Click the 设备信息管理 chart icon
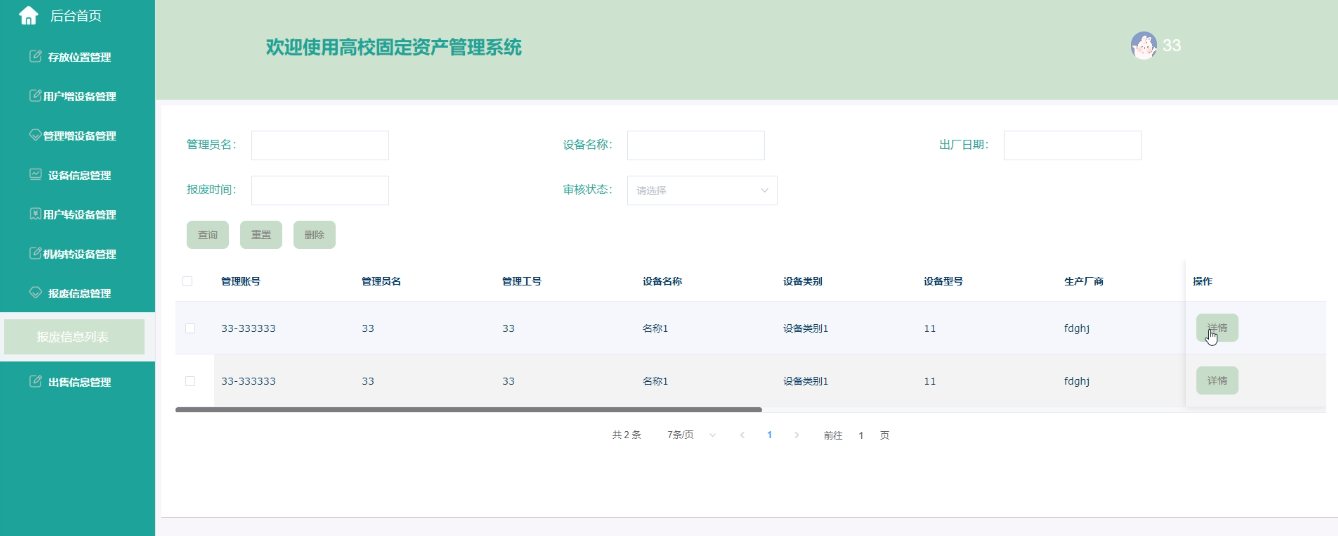 [36, 174]
